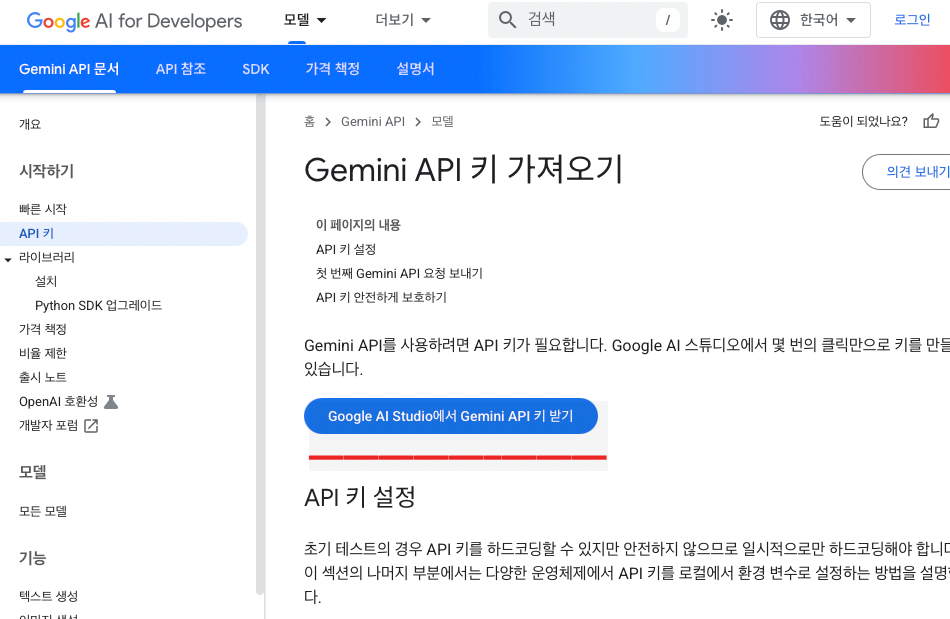The width and height of the screenshot is (950, 619).
Task: Open 가격 책정 in the sidebar
Action: click(42, 329)
